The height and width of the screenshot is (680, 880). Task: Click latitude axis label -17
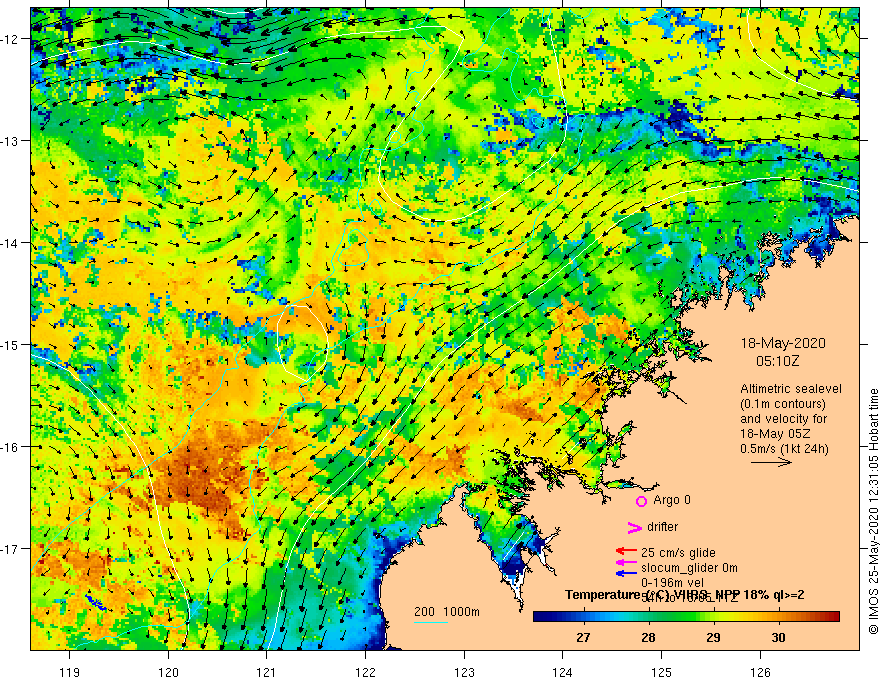[x=11, y=548]
